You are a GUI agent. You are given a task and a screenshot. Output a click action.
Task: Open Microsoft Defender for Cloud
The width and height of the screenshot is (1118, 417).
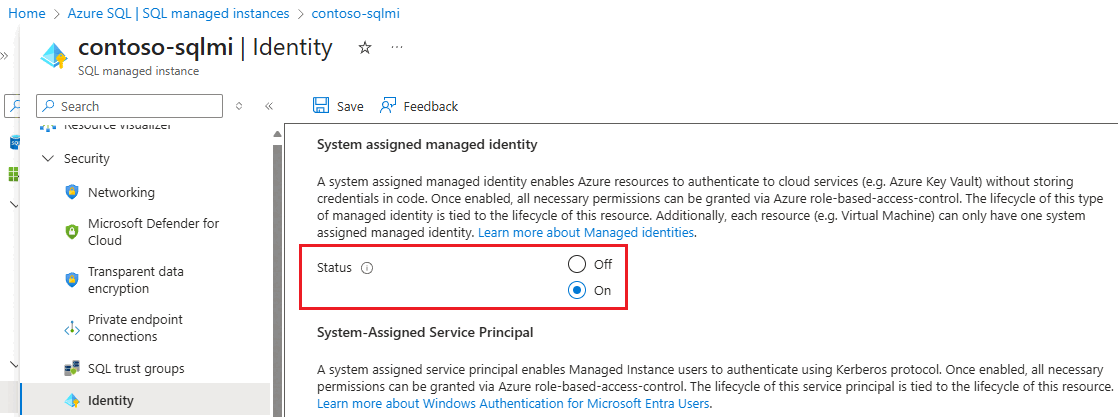(153, 232)
